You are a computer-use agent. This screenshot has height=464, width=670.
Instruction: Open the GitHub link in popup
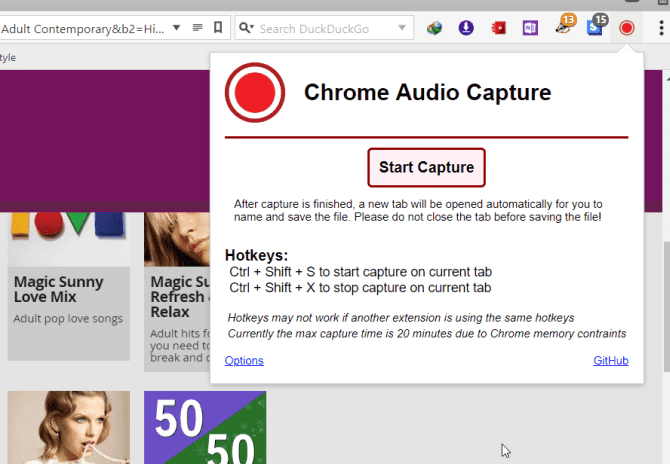pyautogui.click(x=611, y=361)
